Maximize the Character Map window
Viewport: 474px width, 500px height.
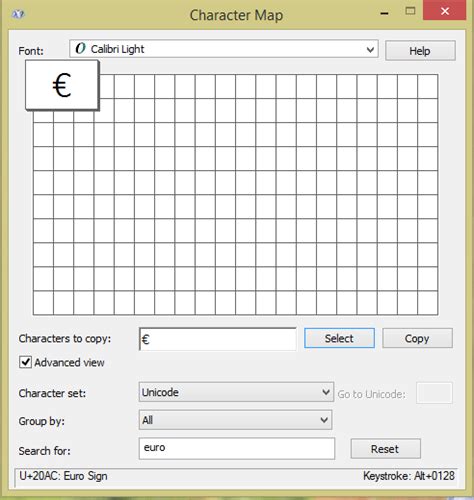[x=410, y=11]
